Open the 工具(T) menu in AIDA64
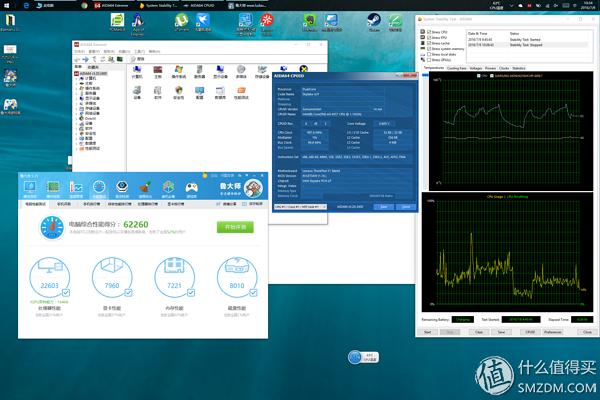 140,51
